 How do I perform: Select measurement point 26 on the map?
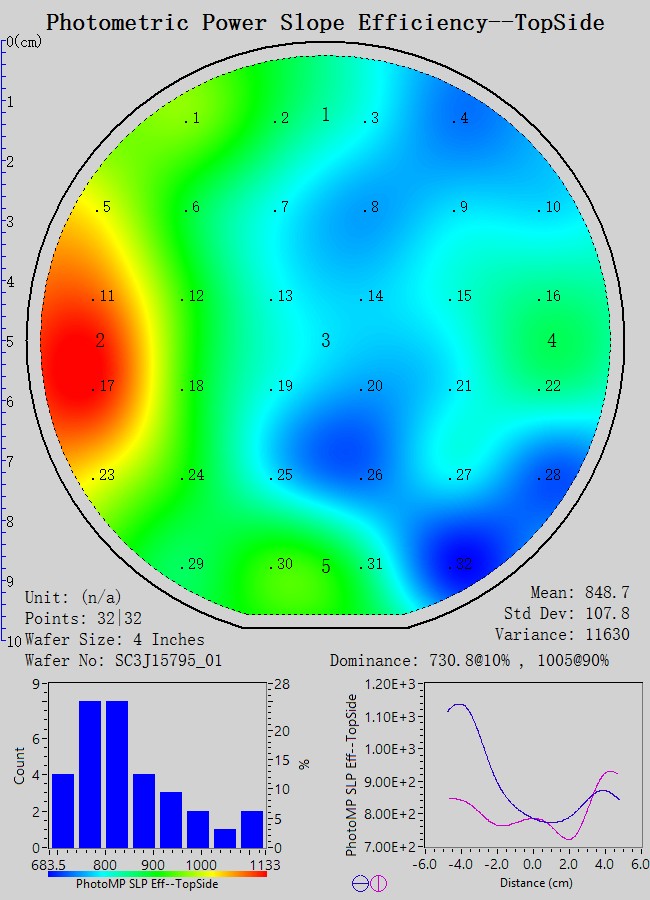pyautogui.click(x=371, y=475)
